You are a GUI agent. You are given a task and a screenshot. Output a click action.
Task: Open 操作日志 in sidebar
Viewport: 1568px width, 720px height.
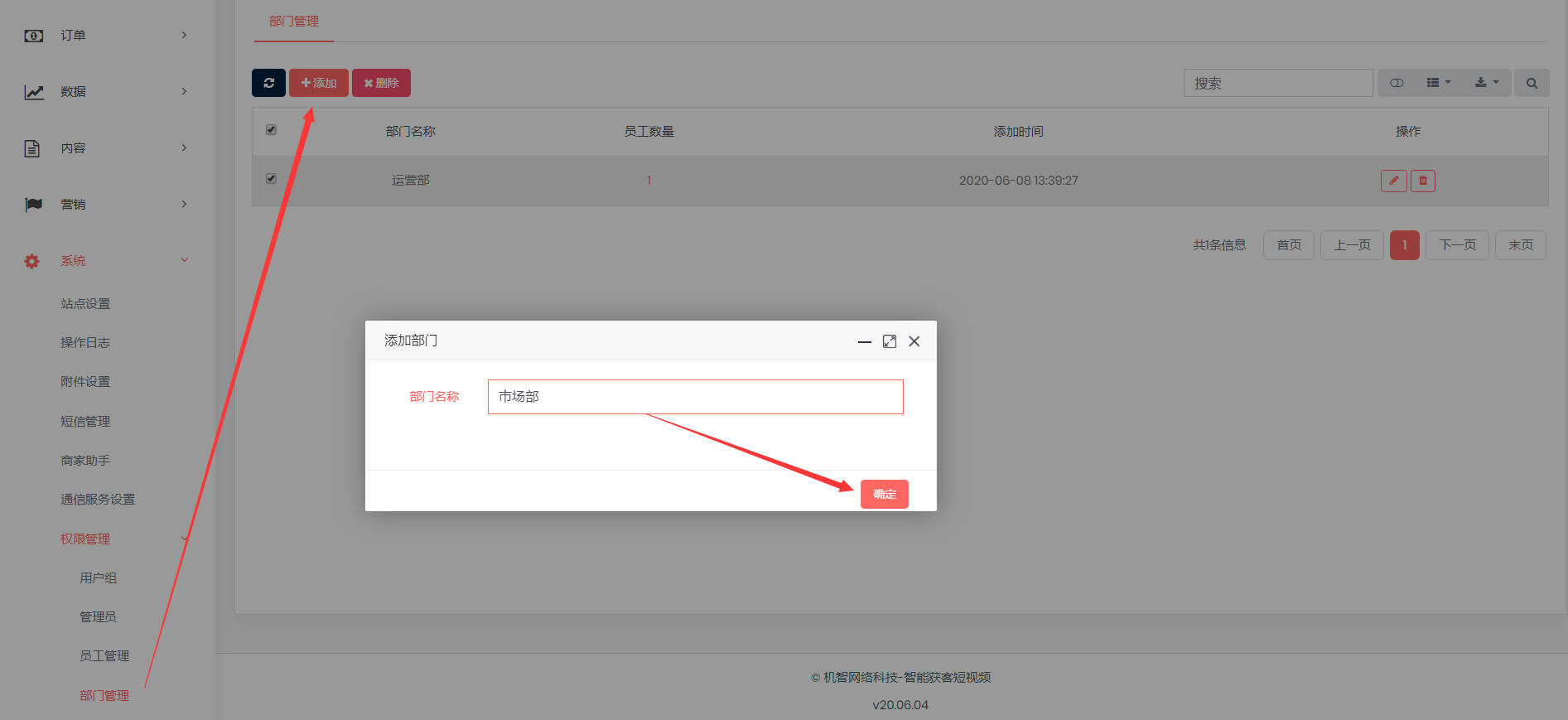[85, 343]
